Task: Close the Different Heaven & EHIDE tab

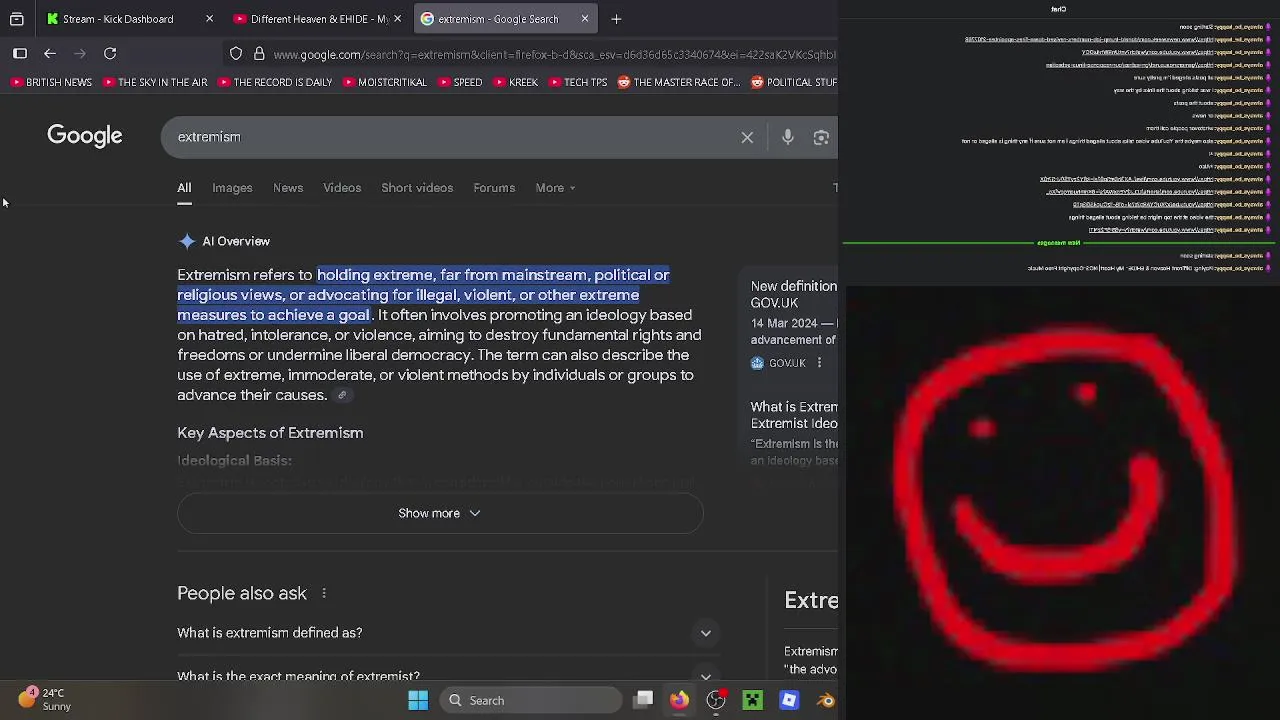Action: pos(397,19)
